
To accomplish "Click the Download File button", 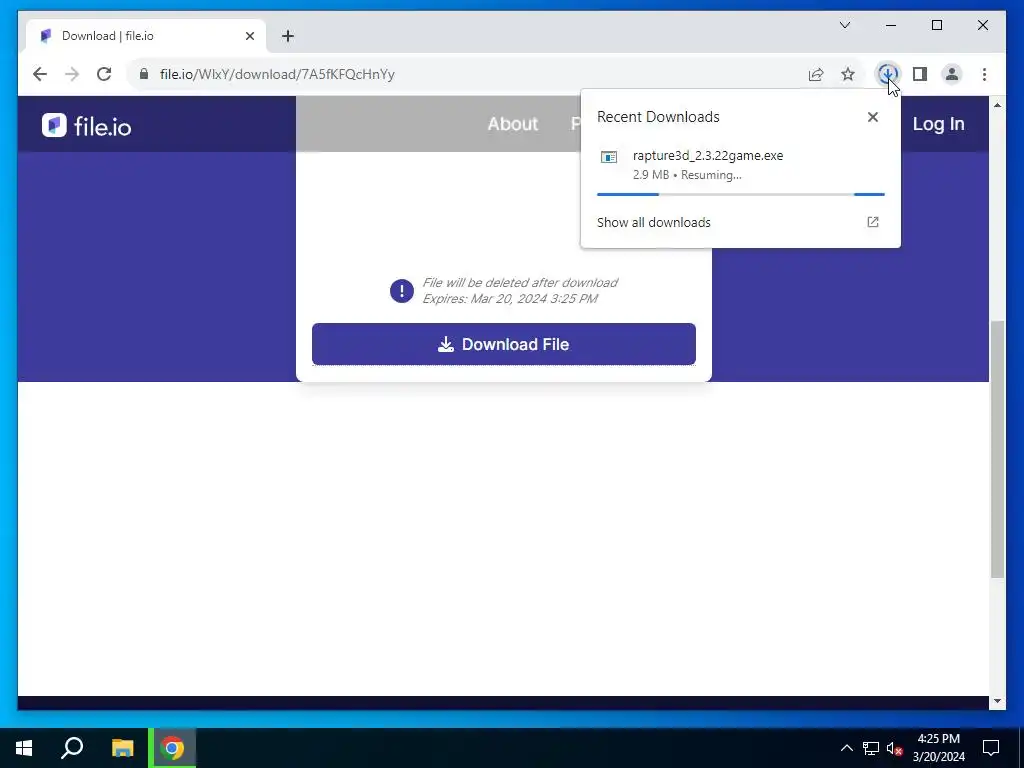I will 504,344.
